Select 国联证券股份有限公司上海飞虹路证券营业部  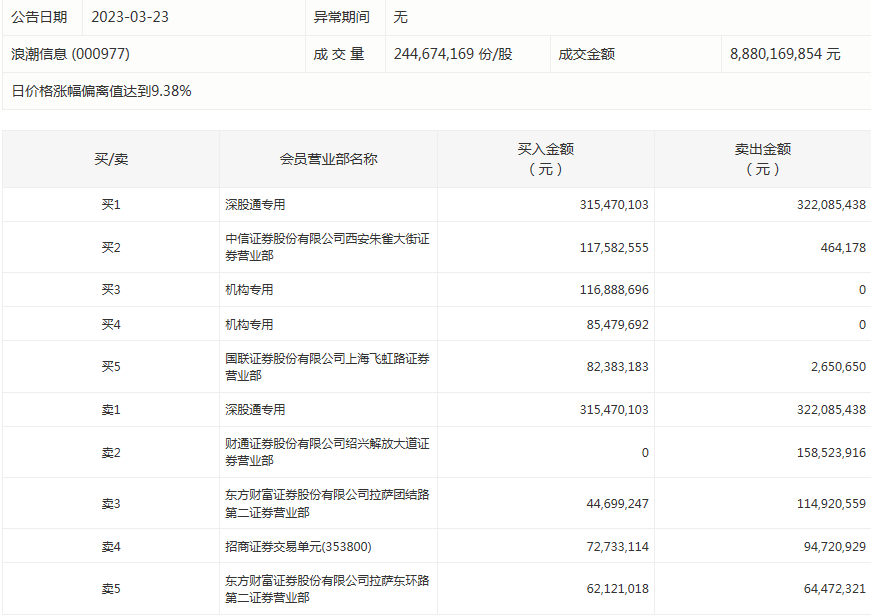pyautogui.click(x=327, y=368)
